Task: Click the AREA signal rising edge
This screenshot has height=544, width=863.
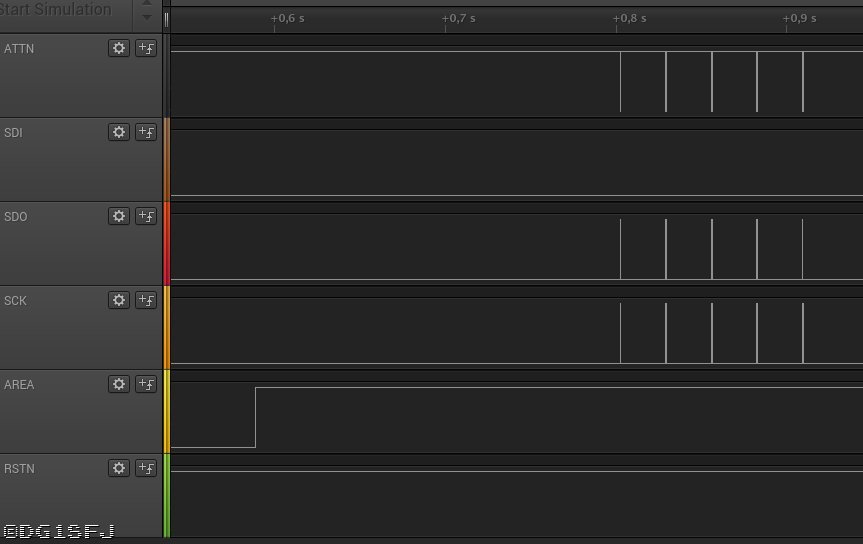Action: coord(256,417)
